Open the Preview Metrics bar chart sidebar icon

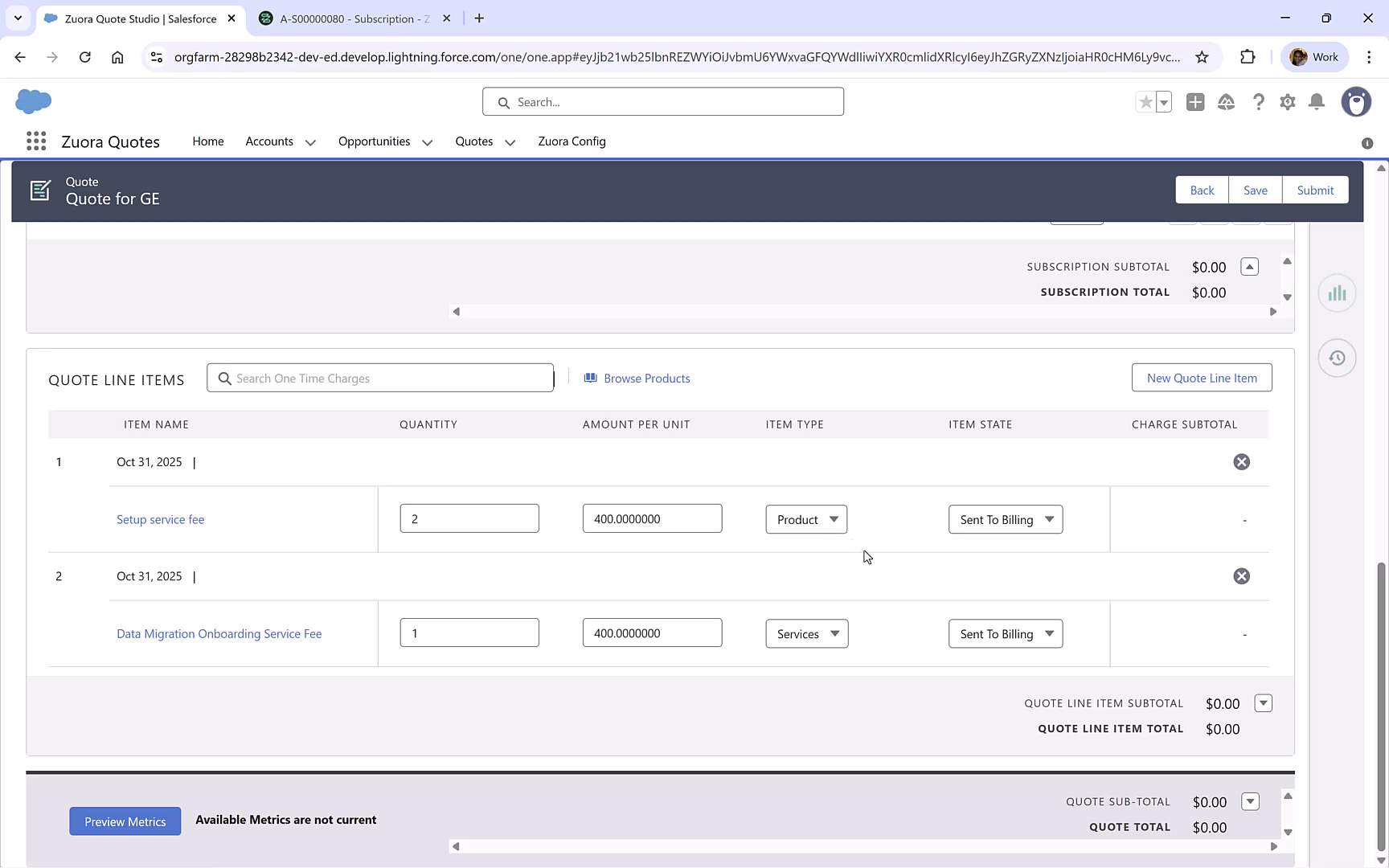[1337, 293]
